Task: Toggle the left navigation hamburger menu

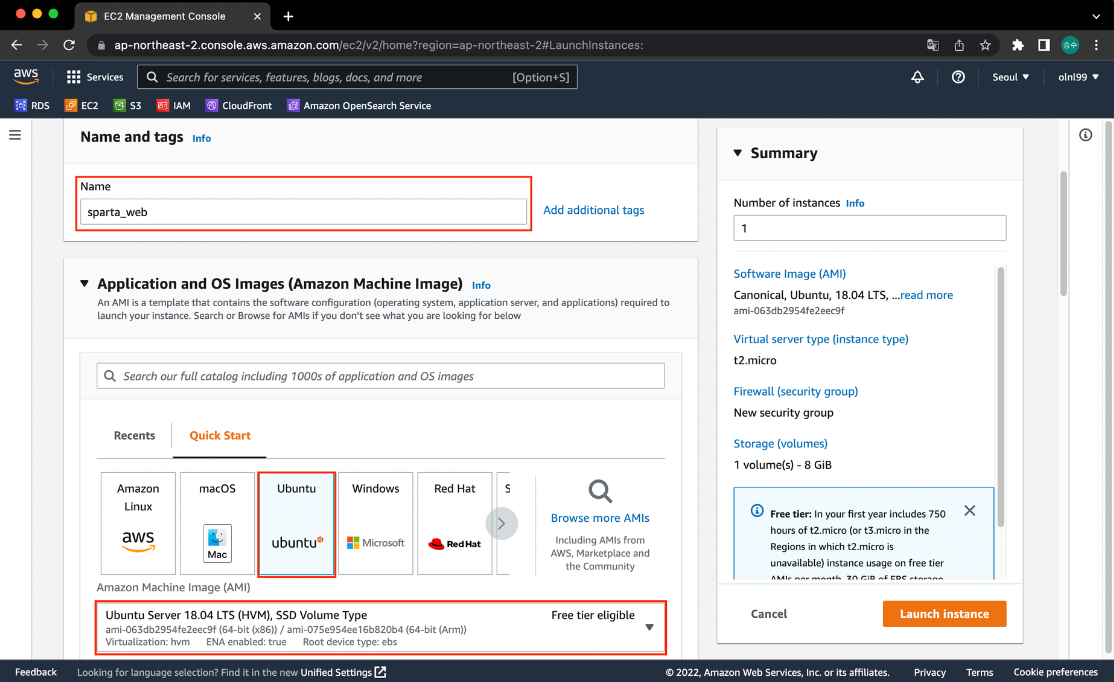Action: [15, 135]
